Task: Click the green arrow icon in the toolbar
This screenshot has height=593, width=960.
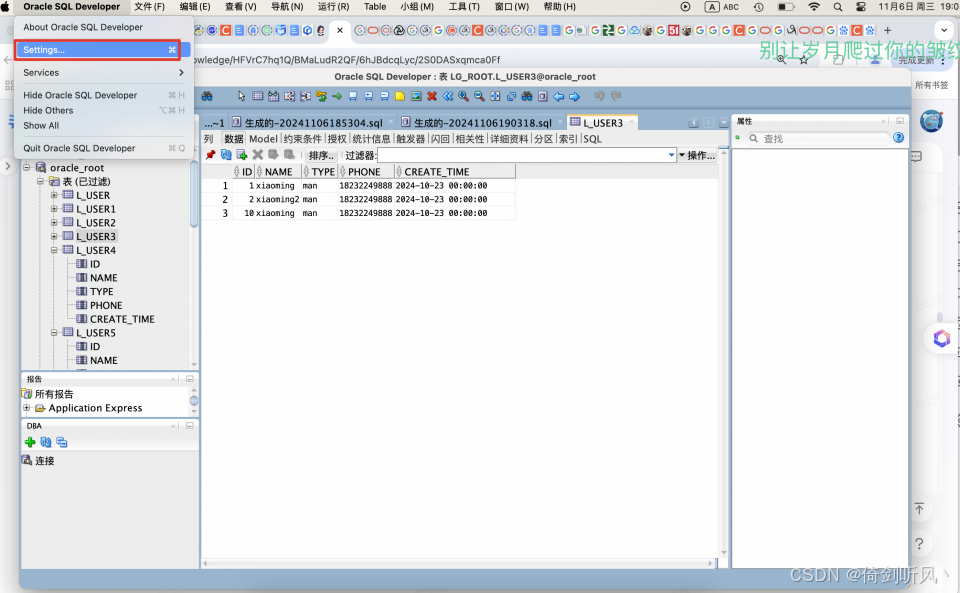Action: (337, 96)
